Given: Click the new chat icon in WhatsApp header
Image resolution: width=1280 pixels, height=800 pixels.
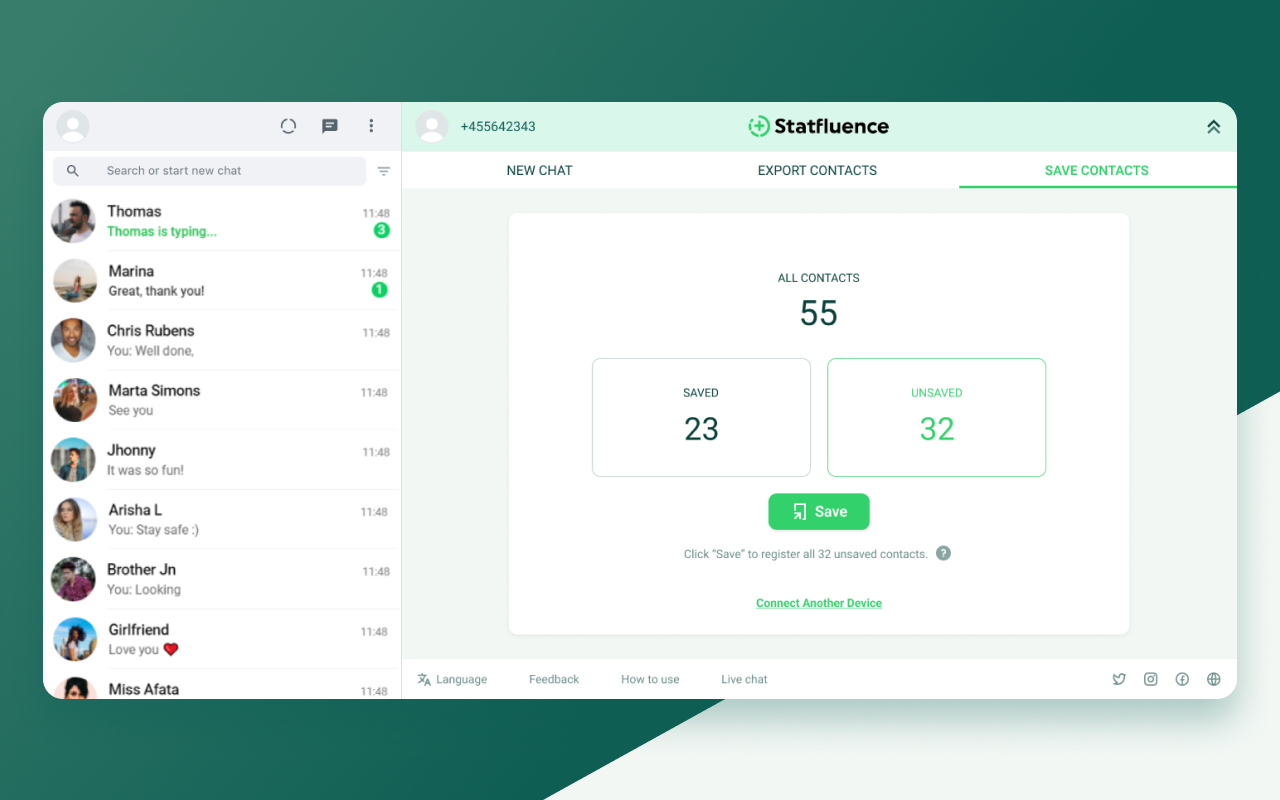Looking at the screenshot, I should coord(329,126).
